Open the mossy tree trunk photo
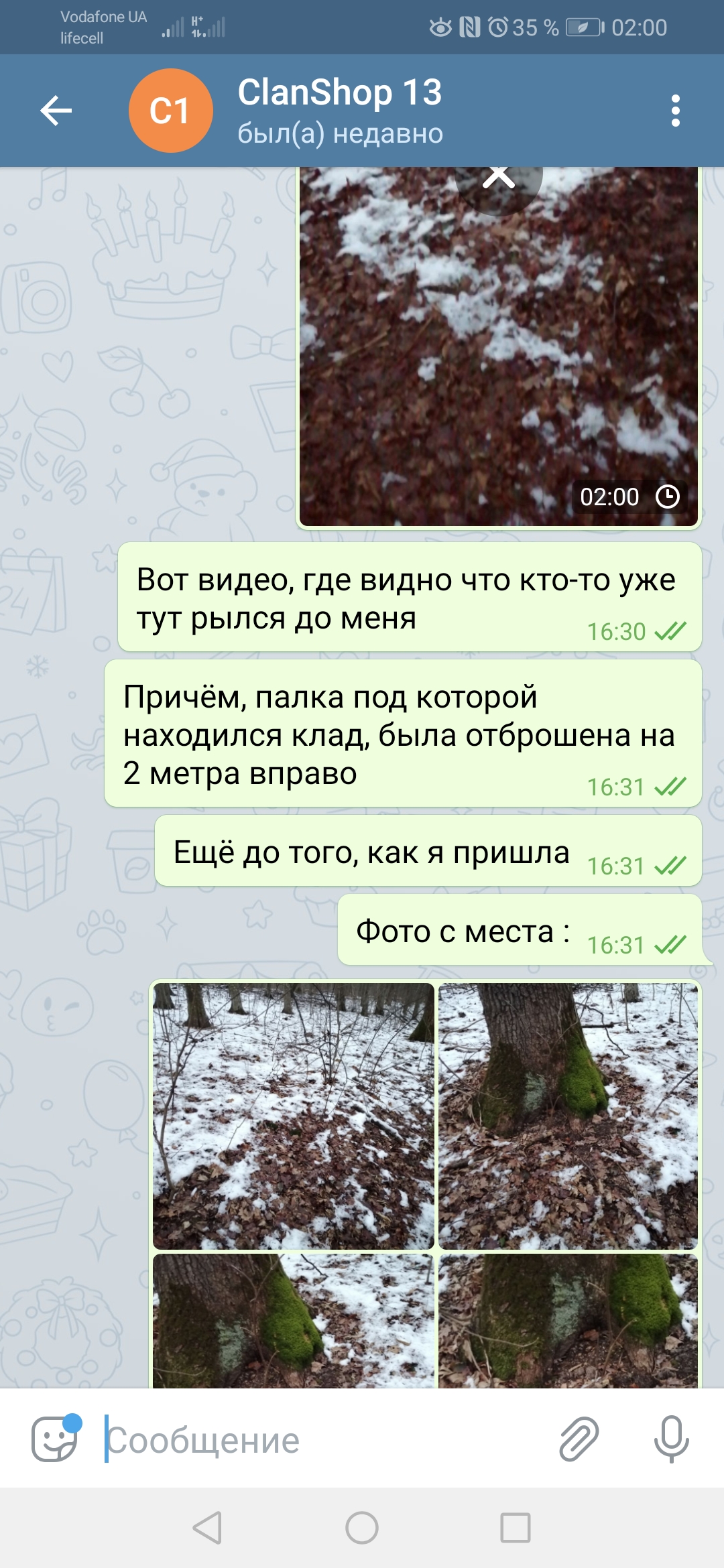Image resolution: width=724 pixels, height=1568 pixels. tap(568, 1116)
